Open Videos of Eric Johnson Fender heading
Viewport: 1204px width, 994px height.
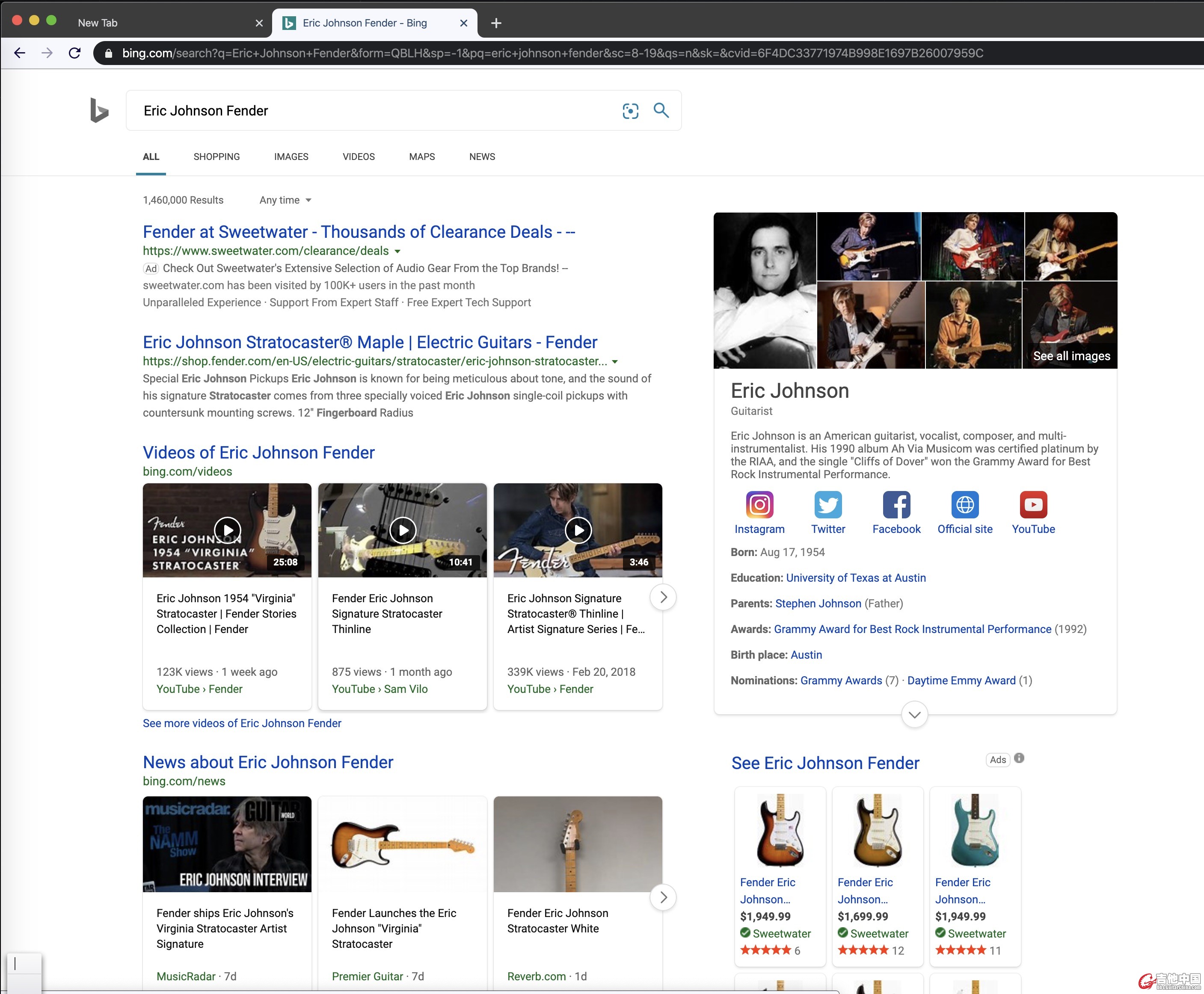[x=258, y=453]
